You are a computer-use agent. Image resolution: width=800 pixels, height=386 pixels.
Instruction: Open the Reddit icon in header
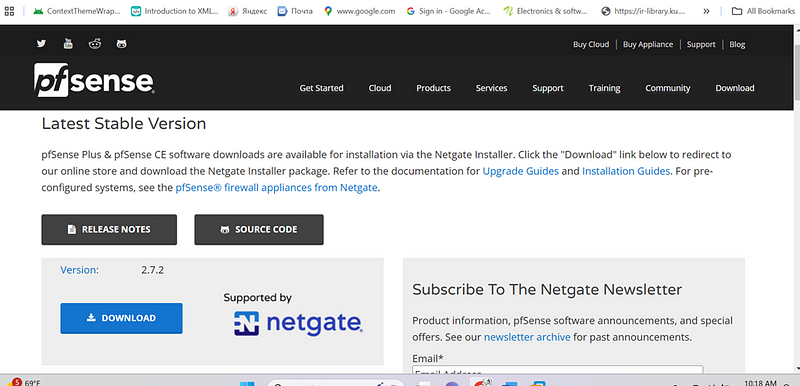click(x=95, y=44)
